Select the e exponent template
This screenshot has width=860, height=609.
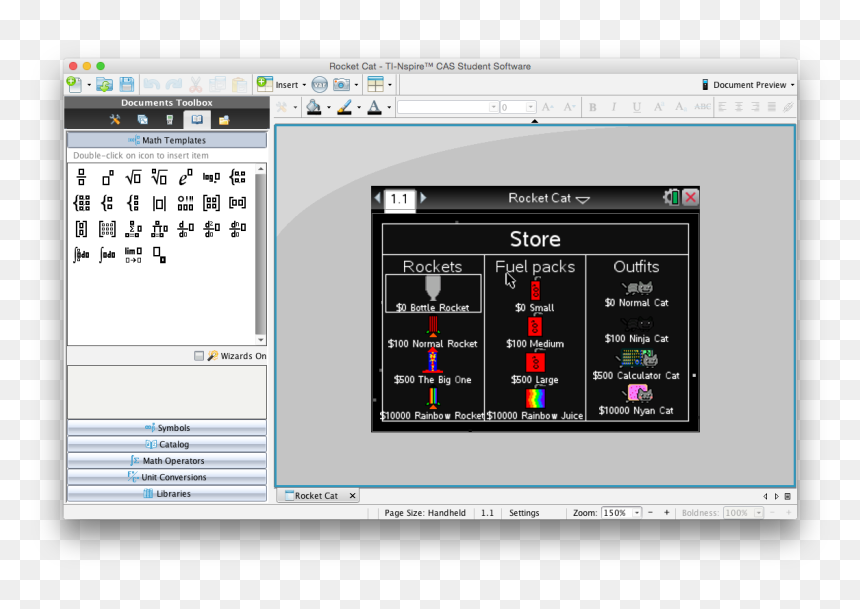pos(185,177)
